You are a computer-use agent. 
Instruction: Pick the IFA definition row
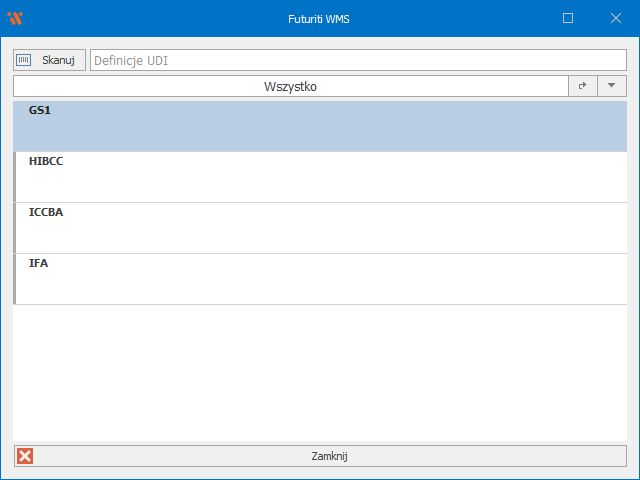320,279
